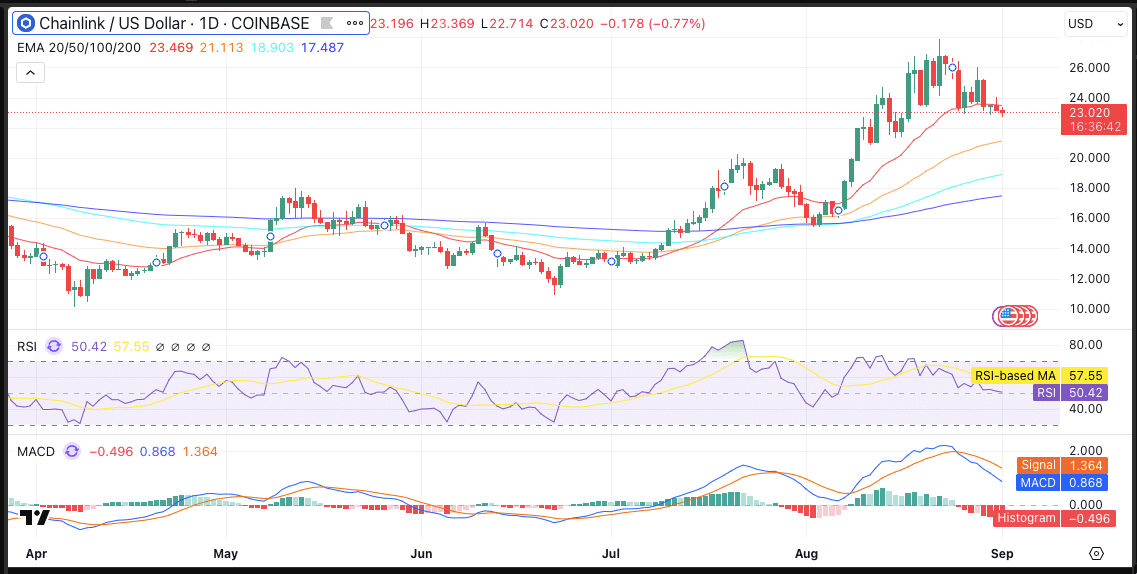The height and width of the screenshot is (574, 1137).
Task: Click the May label on the time axis
Action: click(226, 554)
